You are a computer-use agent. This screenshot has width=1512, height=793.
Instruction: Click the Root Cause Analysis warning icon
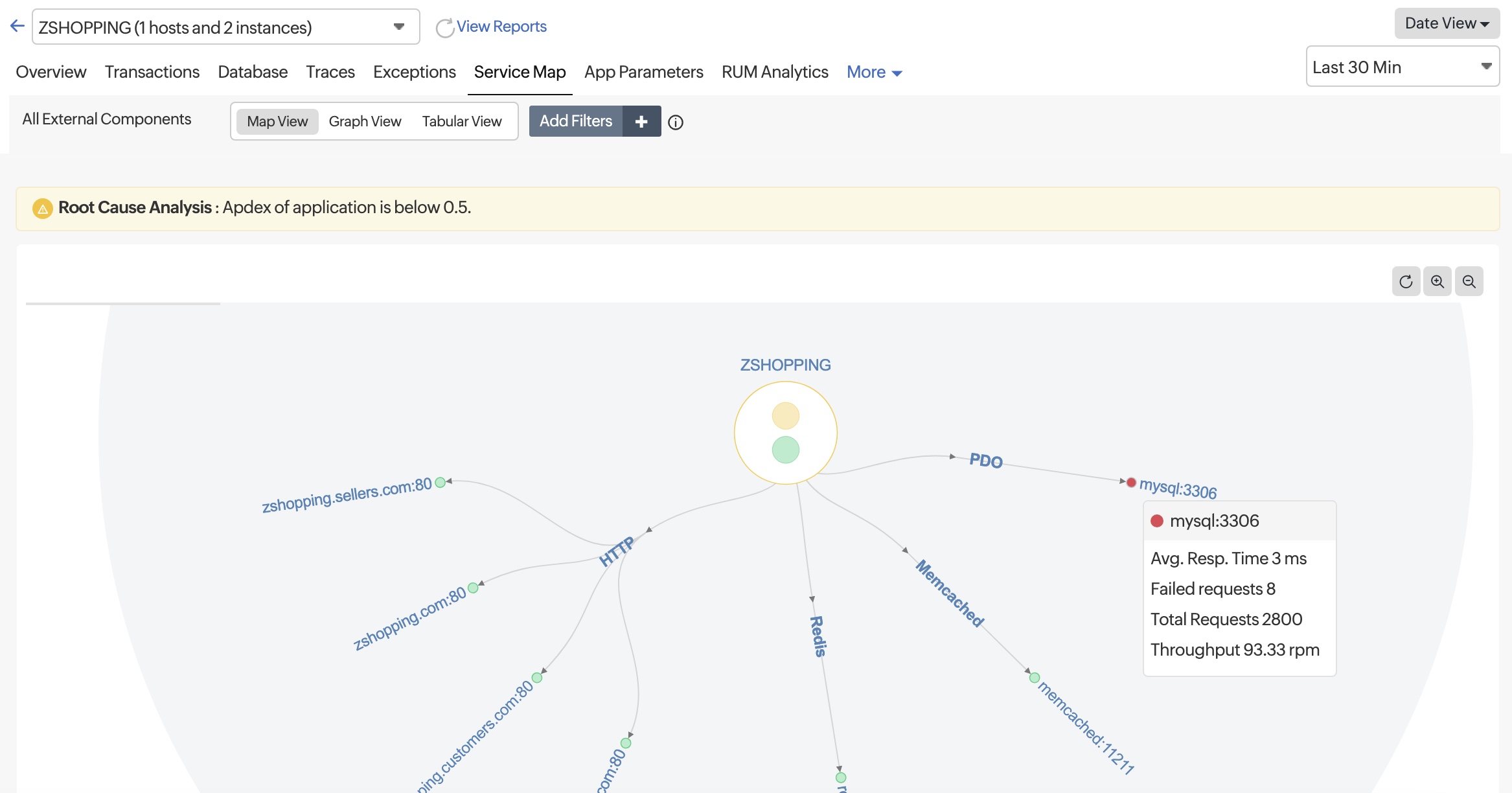point(42,208)
